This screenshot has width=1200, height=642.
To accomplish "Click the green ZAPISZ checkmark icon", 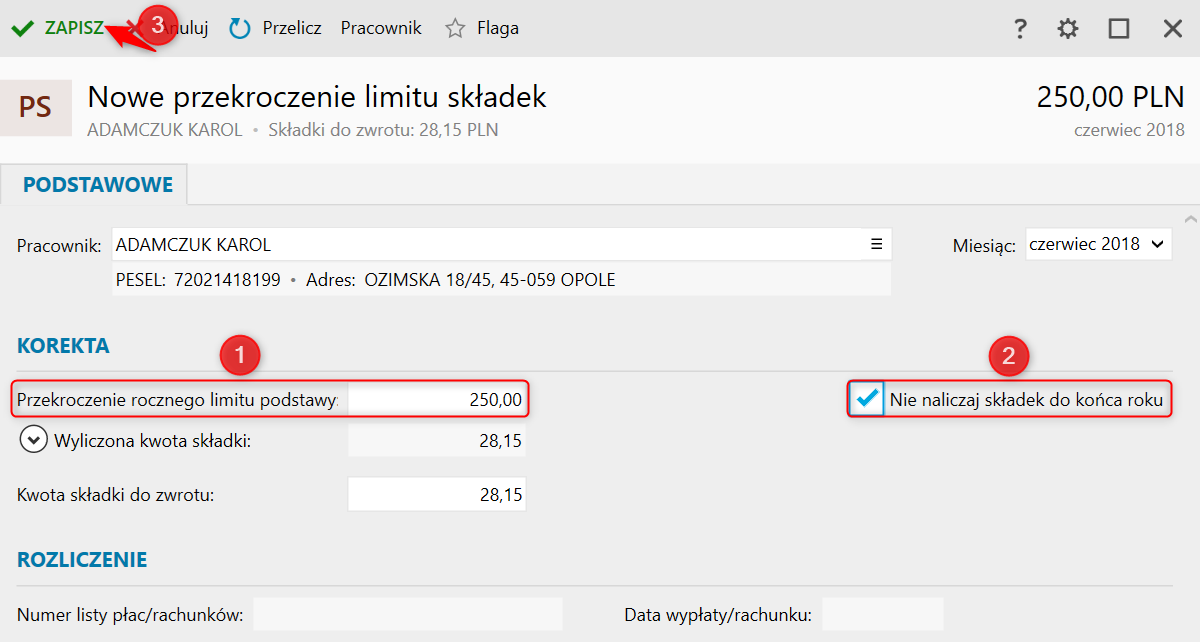I will click(22, 29).
